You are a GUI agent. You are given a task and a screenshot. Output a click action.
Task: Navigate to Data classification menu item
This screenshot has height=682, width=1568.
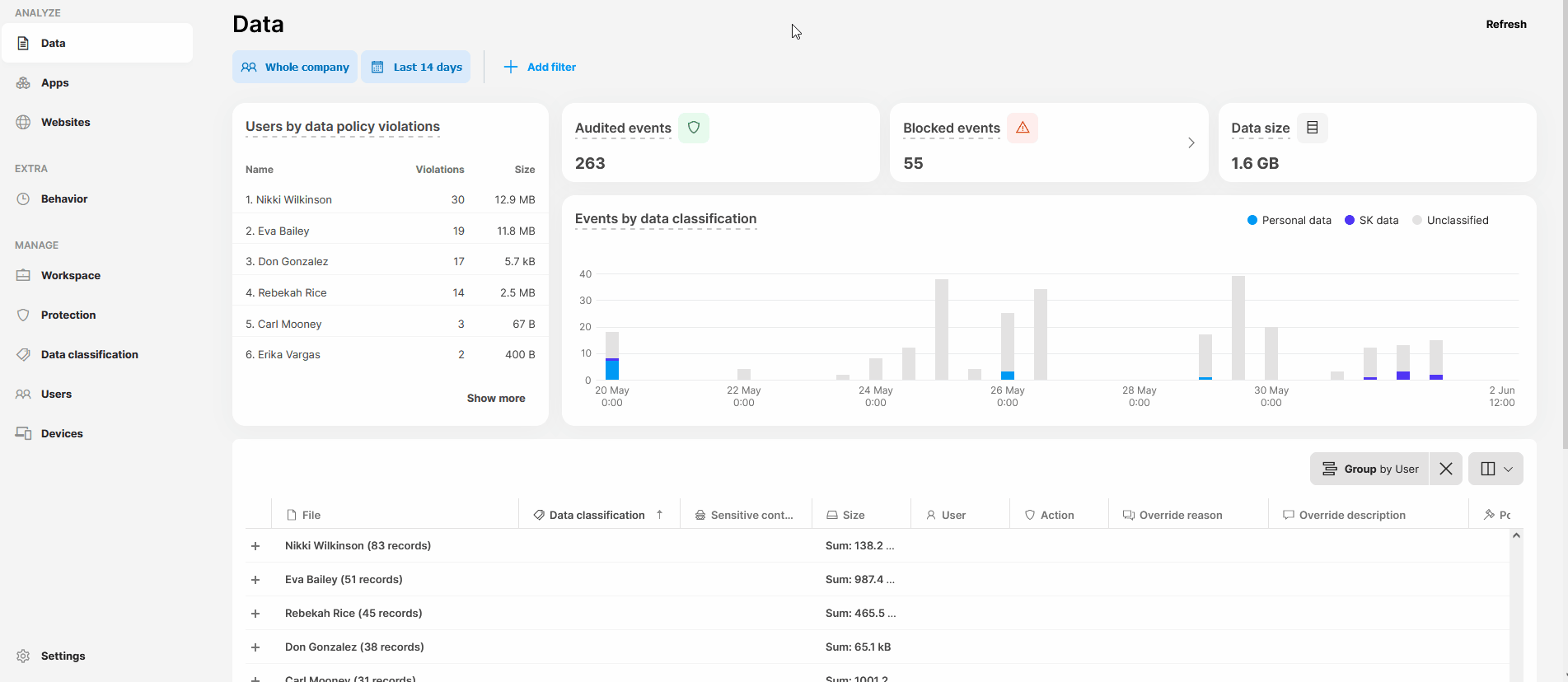(x=89, y=354)
